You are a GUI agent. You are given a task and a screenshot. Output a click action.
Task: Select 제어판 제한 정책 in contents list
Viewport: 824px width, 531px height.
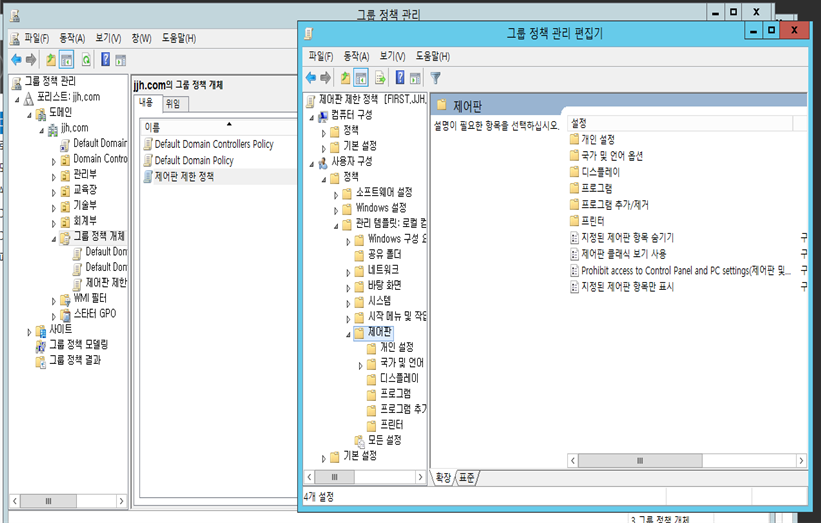[179, 177]
